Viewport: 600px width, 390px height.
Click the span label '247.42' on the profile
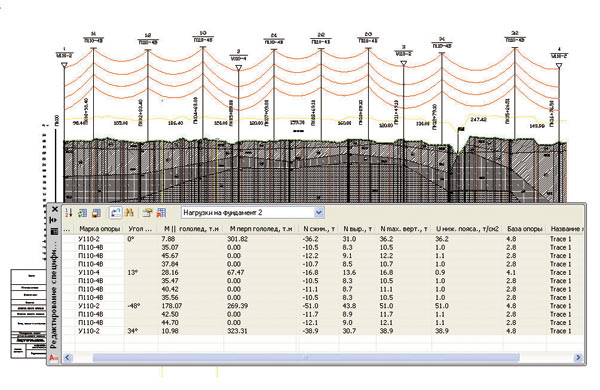479,120
